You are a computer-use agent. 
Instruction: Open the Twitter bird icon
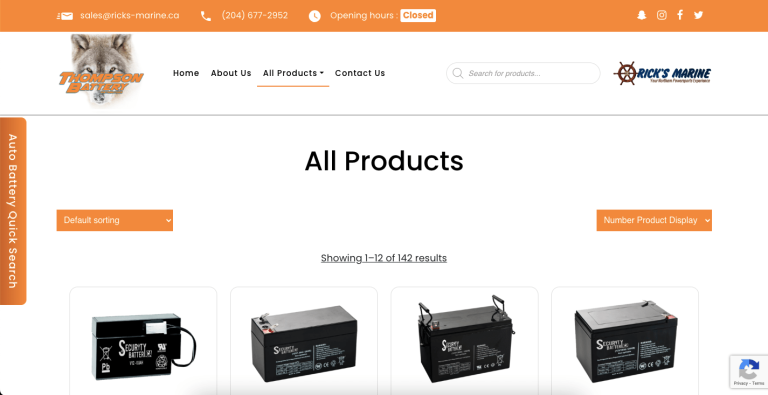[x=698, y=15]
